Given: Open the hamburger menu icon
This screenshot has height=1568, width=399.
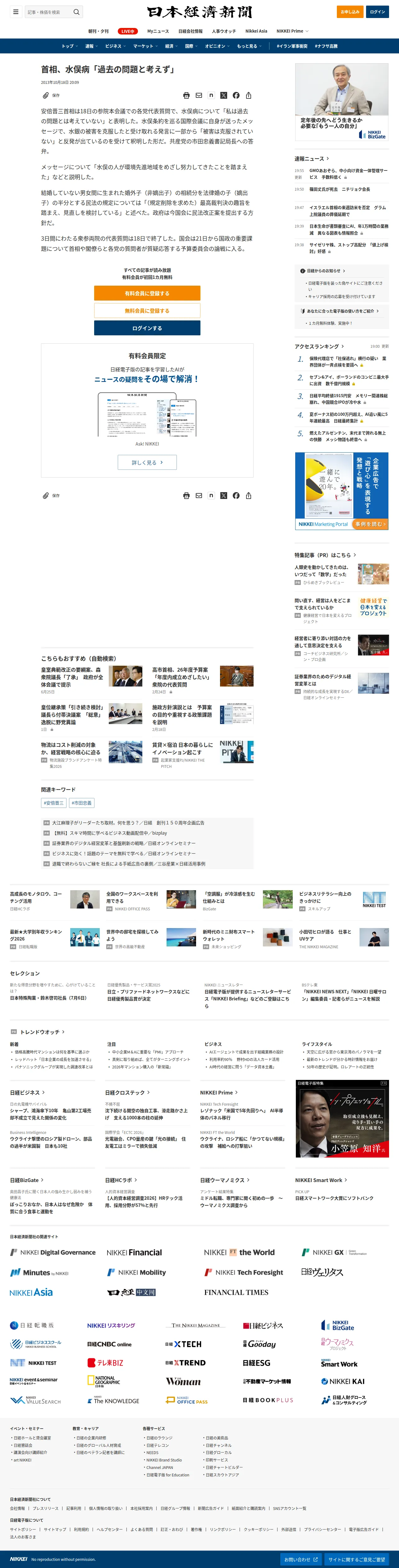Looking at the screenshot, I should point(16,11).
